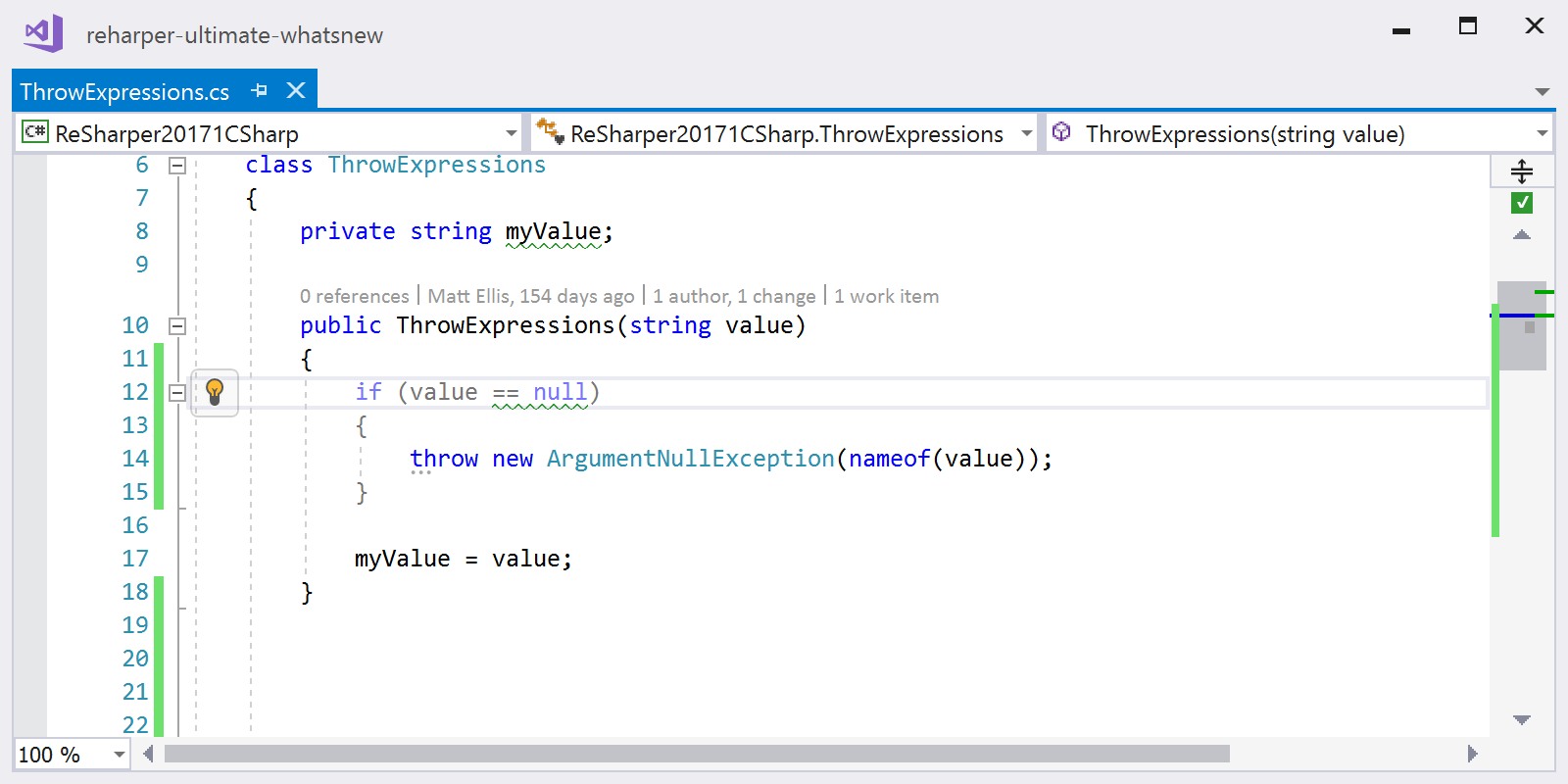Click '1 author, 1 change' CodeLens link
The image size is (1568, 784).
tap(734, 296)
